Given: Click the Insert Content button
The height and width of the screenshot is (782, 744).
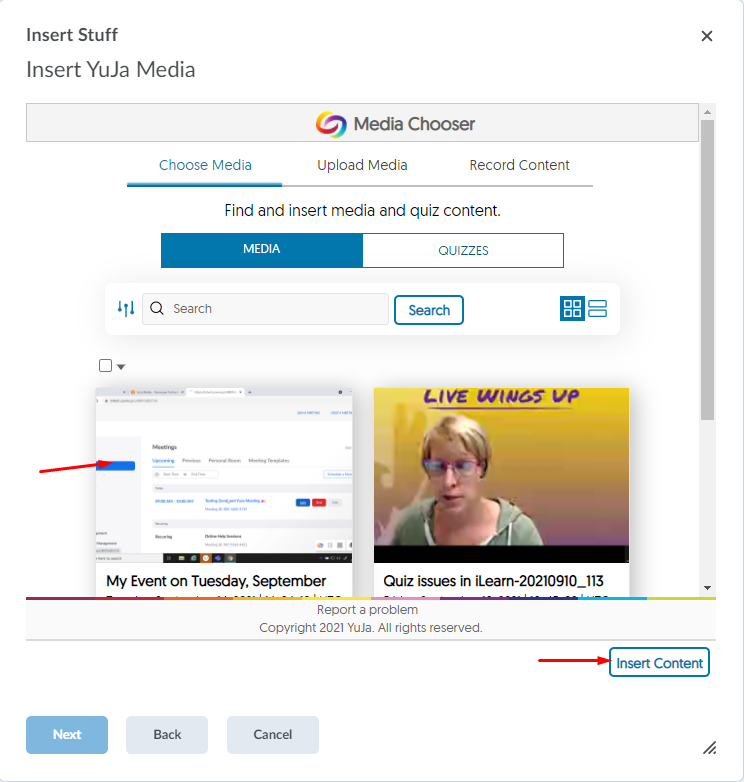Looking at the screenshot, I should pos(659,663).
